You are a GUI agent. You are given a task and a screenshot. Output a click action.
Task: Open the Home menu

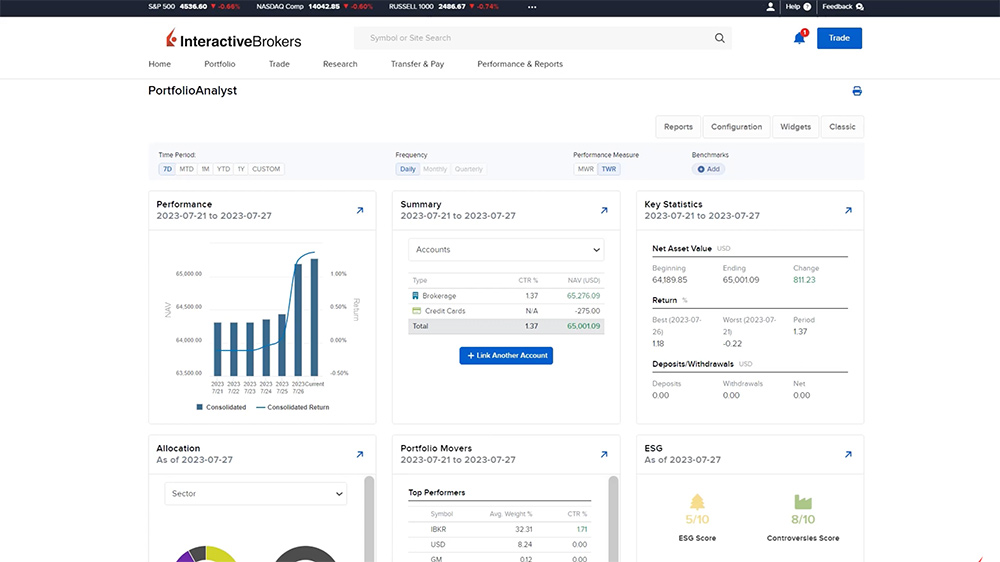(159, 64)
